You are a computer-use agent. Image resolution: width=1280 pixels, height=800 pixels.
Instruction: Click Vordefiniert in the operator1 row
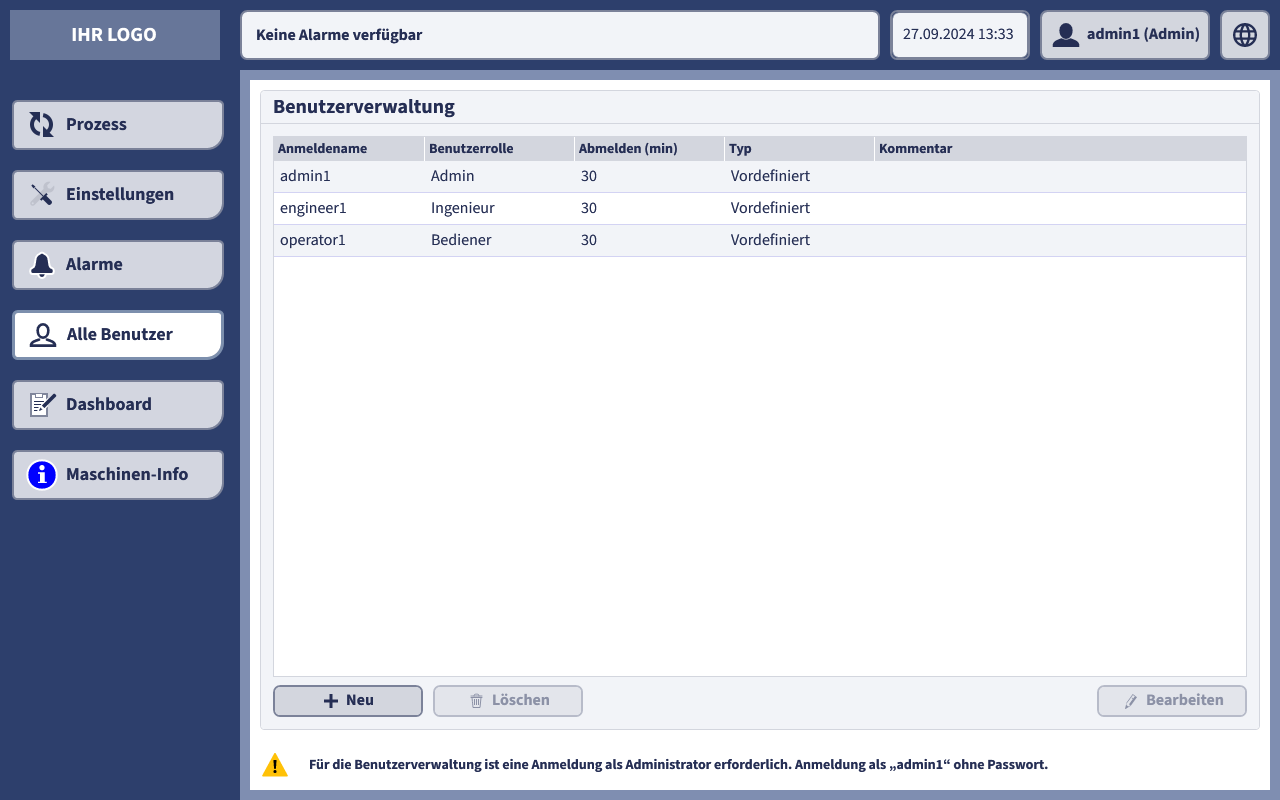click(x=770, y=240)
